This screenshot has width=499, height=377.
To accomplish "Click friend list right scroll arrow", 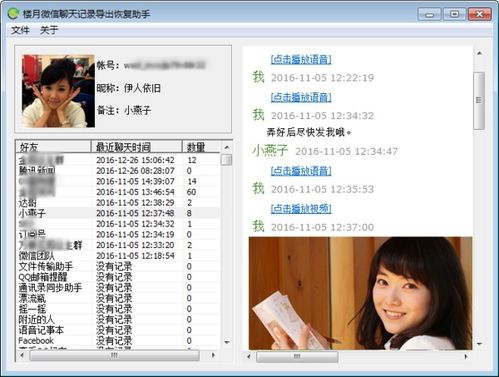I will pyautogui.click(x=213, y=355).
